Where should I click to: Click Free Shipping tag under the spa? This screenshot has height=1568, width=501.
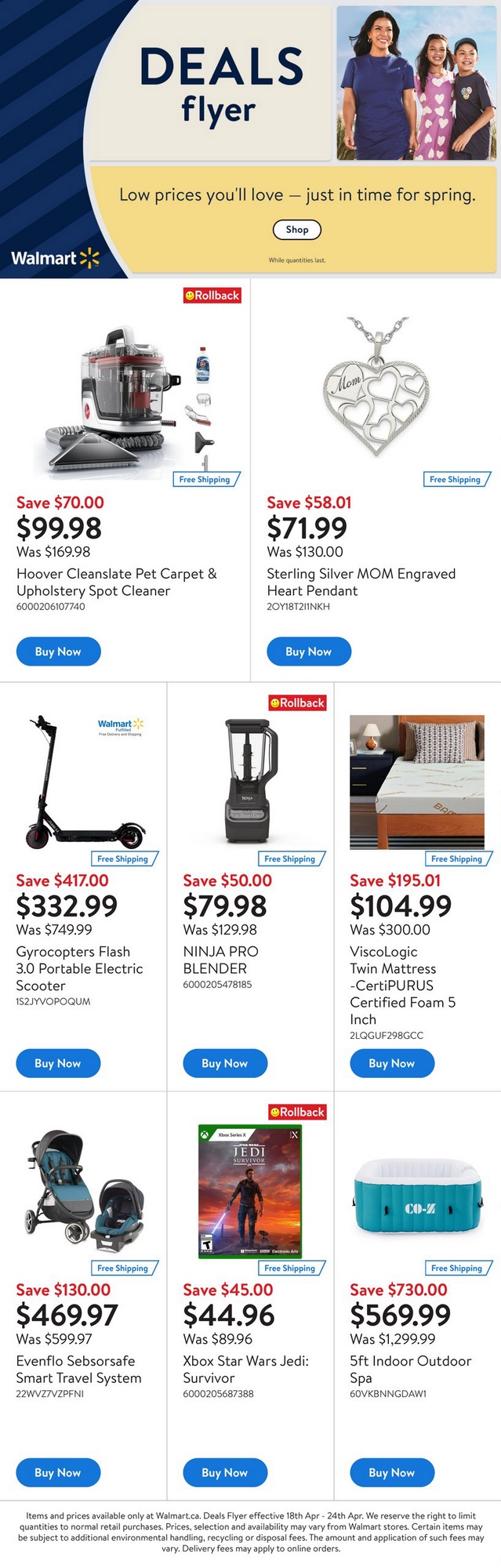[457, 1268]
